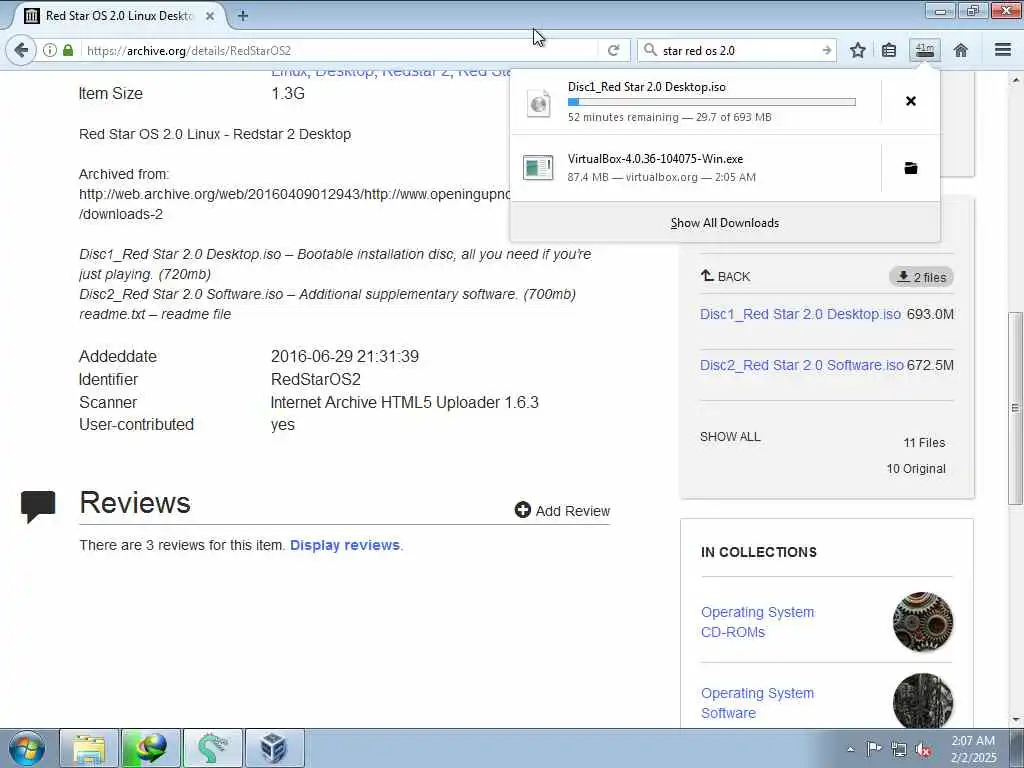The height and width of the screenshot is (768, 1024).
Task: Click the 2 files download button
Action: tap(921, 277)
